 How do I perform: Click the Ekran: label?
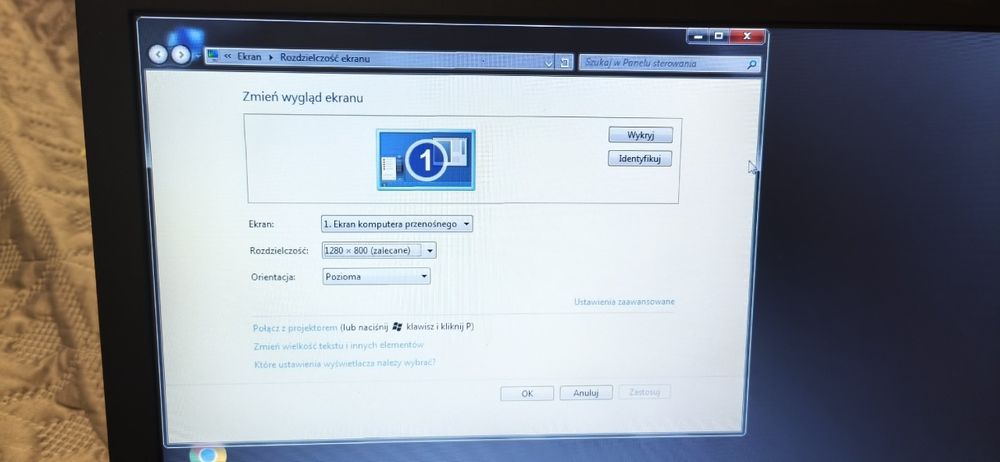tap(261, 224)
